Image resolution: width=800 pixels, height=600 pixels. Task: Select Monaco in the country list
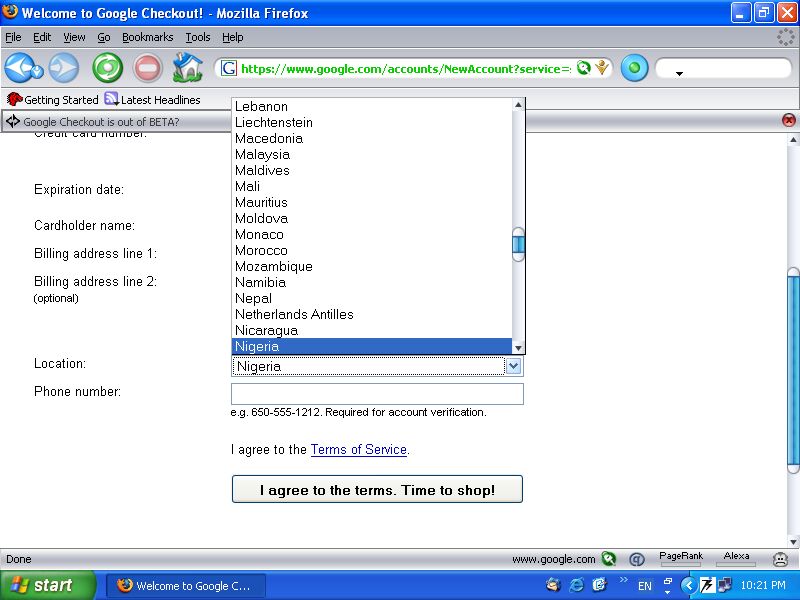coord(372,234)
